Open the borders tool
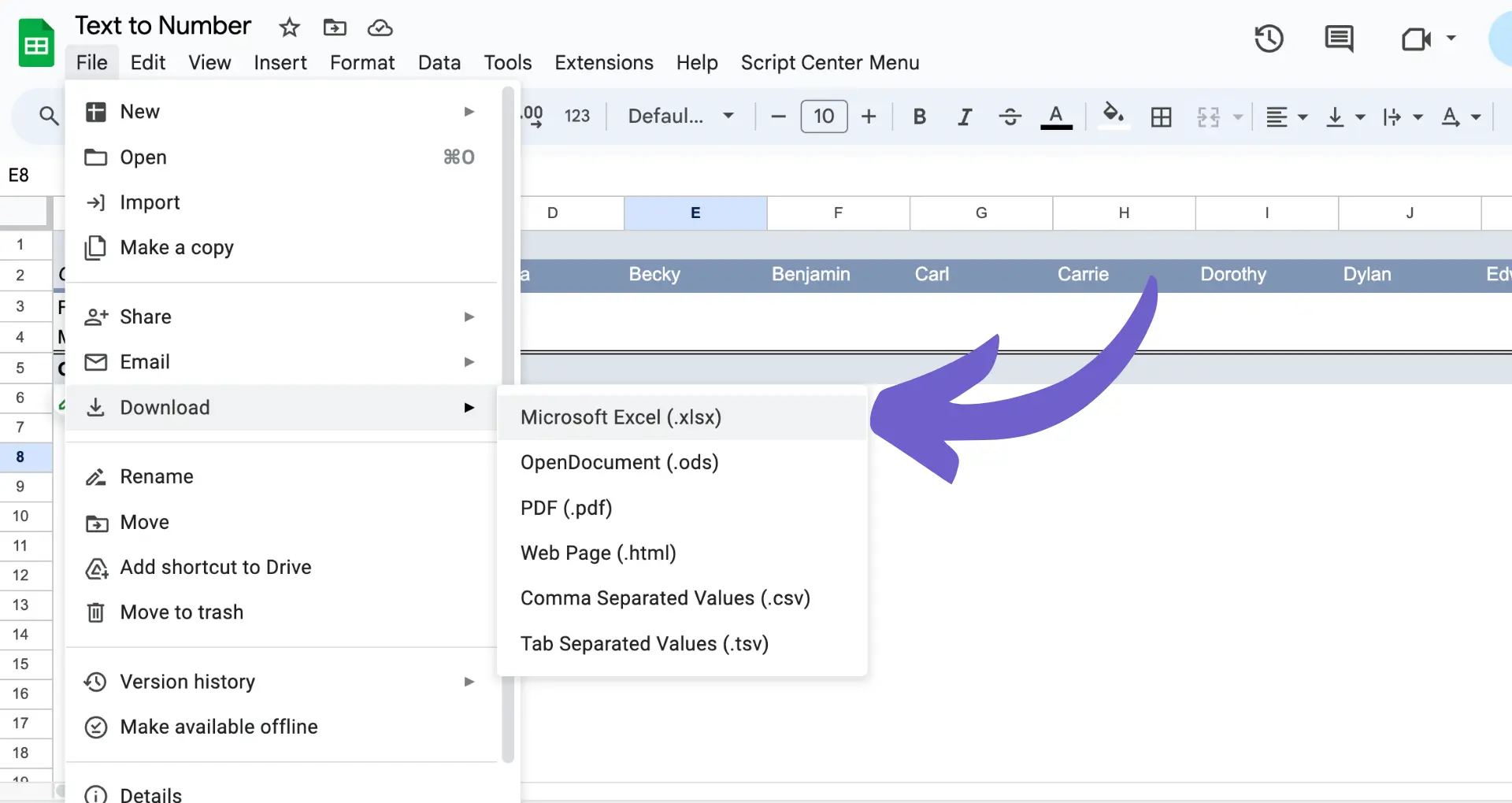This screenshot has height=803, width=1512. click(x=1161, y=117)
